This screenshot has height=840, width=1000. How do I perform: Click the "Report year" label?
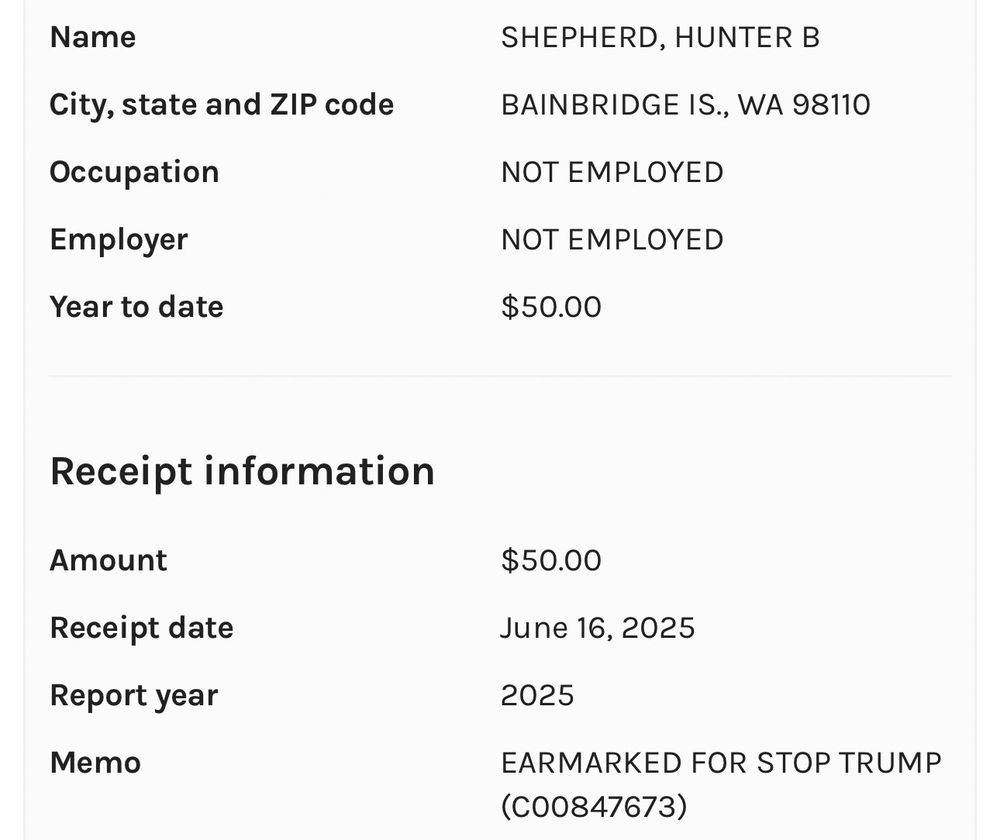pos(133,696)
